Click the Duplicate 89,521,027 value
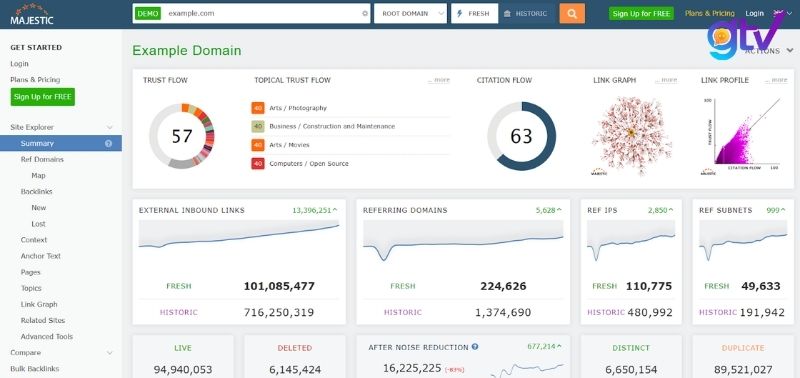Viewport: 800px width, 378px height. click(x=743, y=370)
